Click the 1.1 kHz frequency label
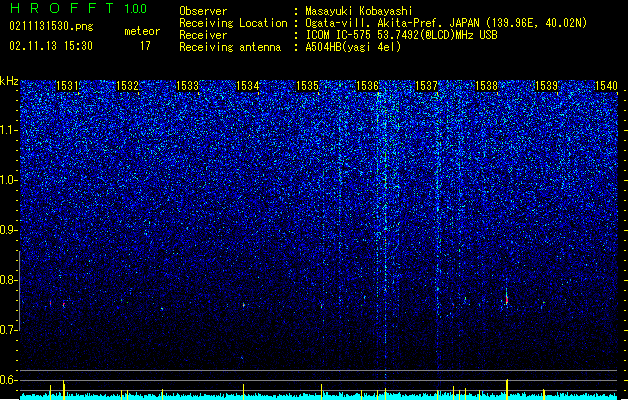This screenshot has height=400, width=629. tap(9, 130)
